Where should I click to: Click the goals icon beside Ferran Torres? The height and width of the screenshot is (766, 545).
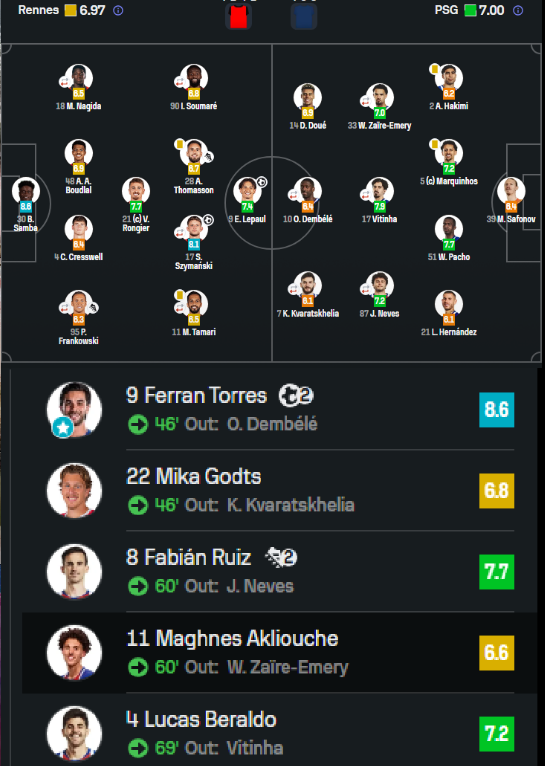296,396
